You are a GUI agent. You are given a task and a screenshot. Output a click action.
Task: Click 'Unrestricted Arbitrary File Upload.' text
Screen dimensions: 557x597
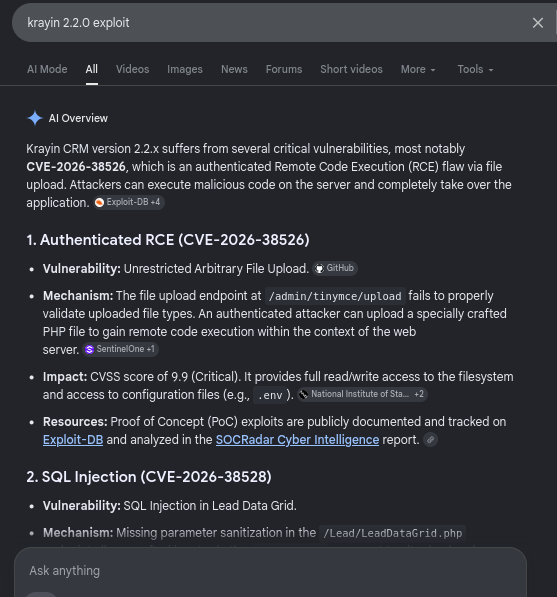(216, 269)
